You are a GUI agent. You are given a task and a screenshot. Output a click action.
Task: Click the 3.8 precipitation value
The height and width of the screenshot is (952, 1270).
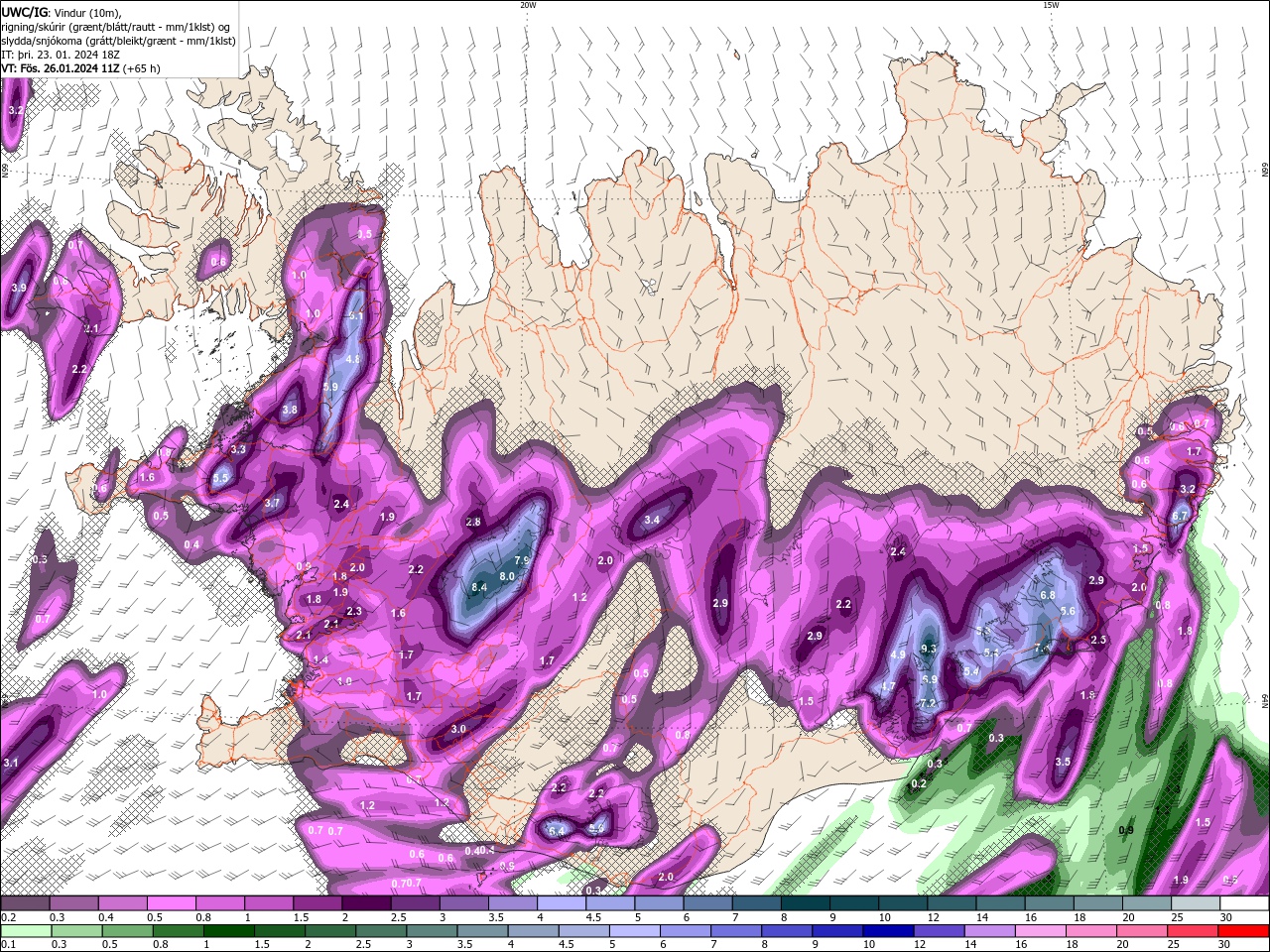click(290, 410)
